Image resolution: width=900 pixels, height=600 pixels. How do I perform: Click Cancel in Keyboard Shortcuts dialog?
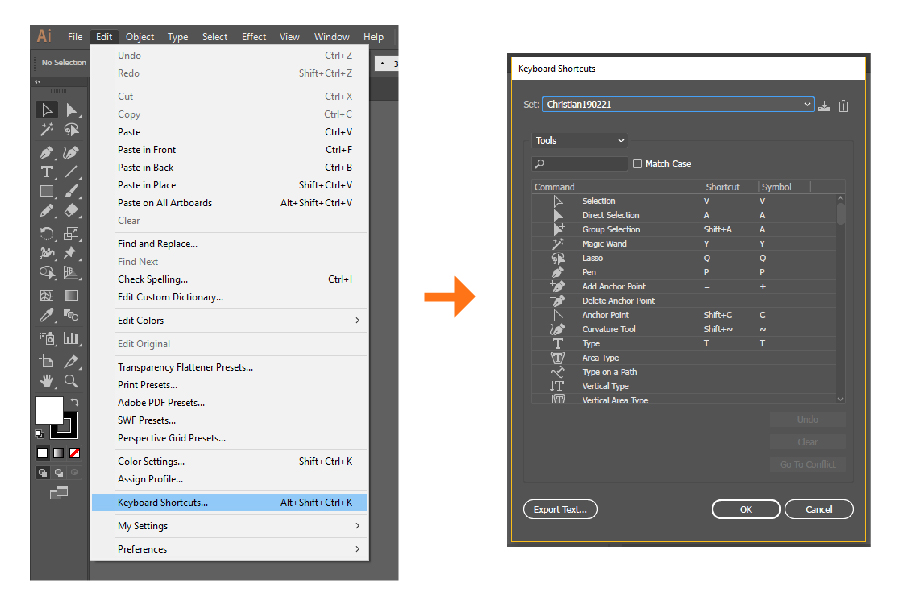pos(818,509)
